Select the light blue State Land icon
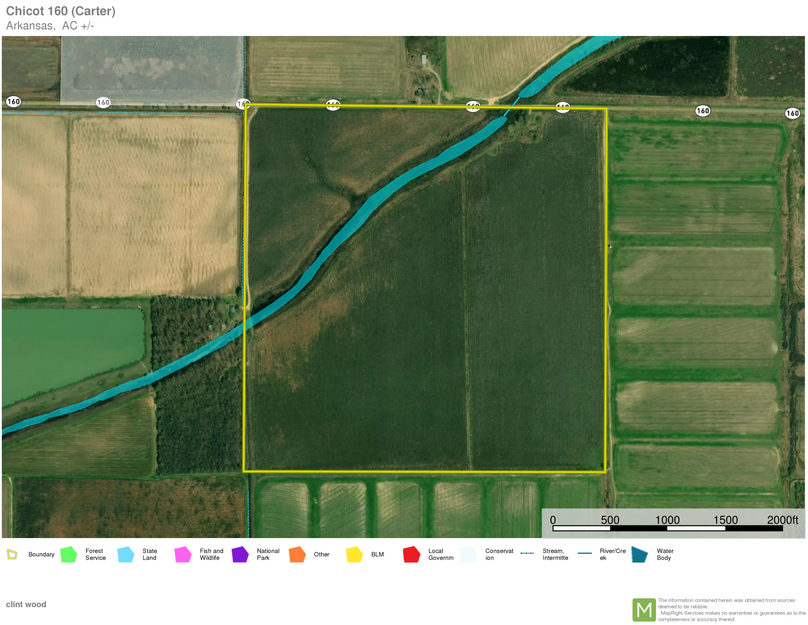 (126, 554)
